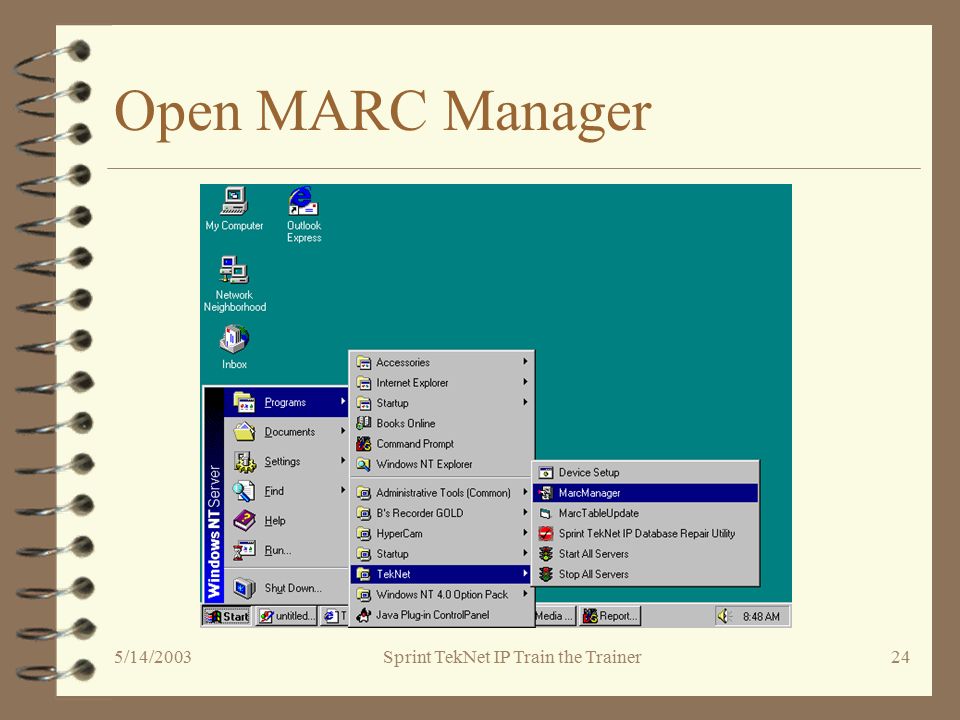Open Programs in the Start menu
This screenshot has width=960, height=720.
pos(286,402)
